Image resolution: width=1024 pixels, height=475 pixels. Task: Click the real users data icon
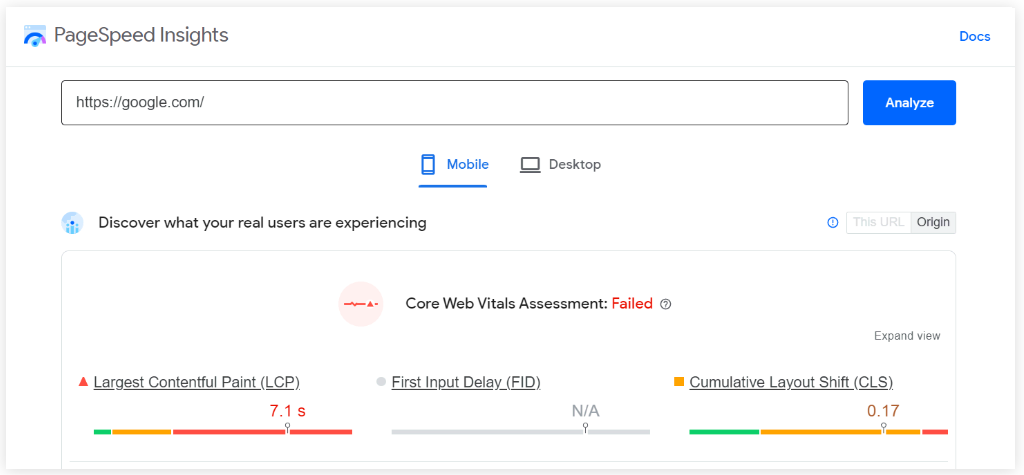click(72, 223)
